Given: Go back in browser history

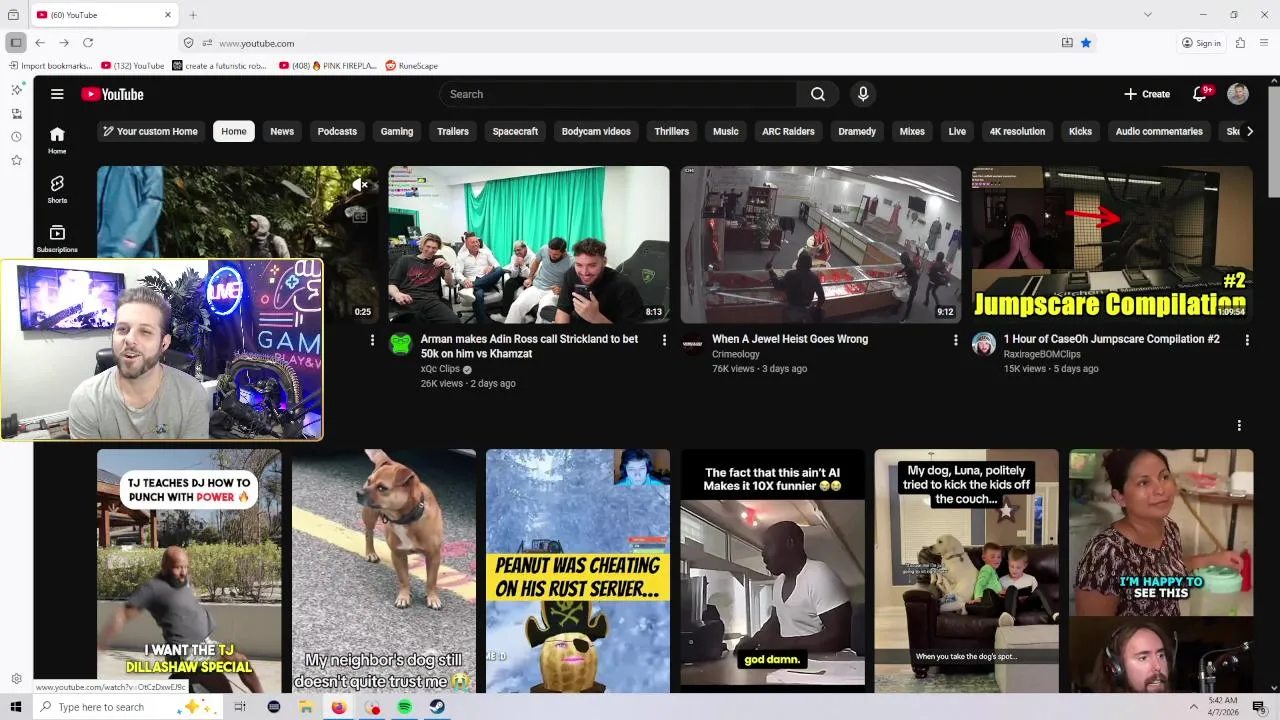Looking at the screenshot, I should (40, 43).
